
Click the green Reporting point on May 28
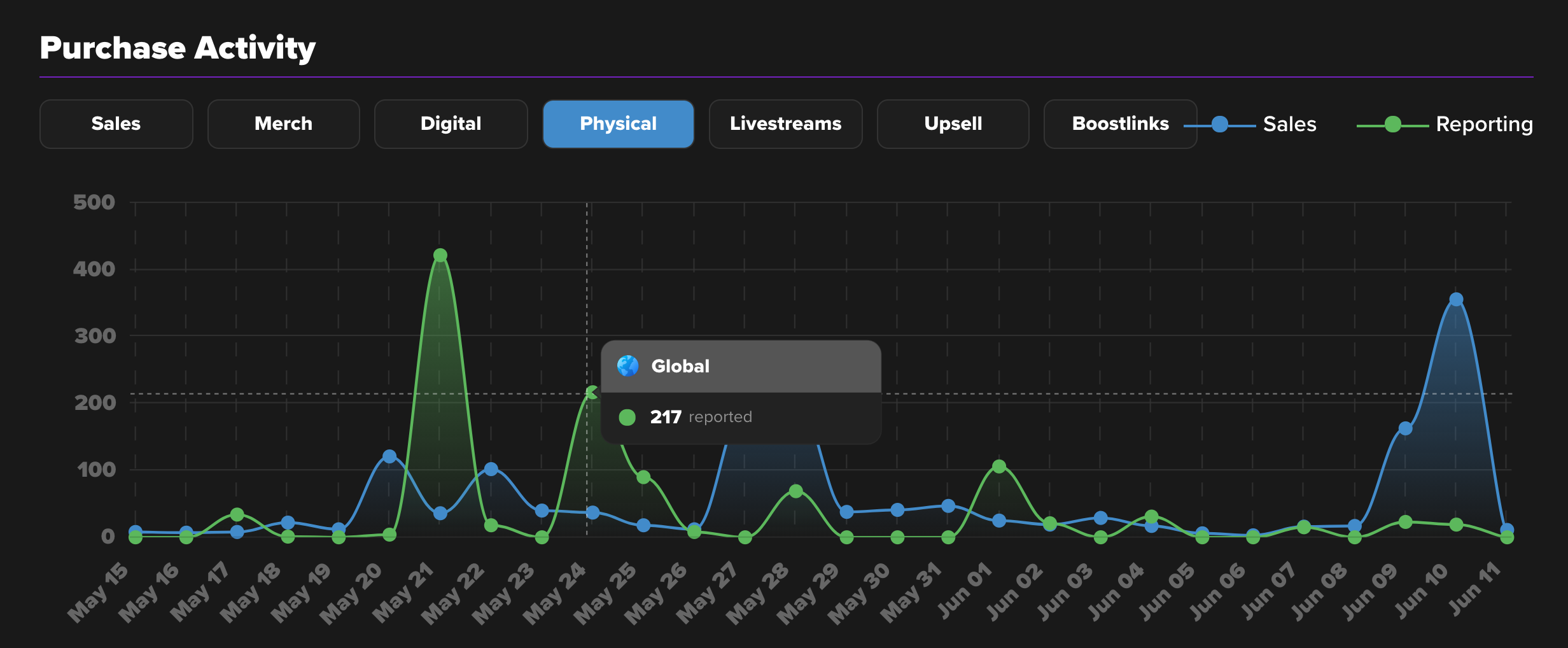[x=795, y=491]
